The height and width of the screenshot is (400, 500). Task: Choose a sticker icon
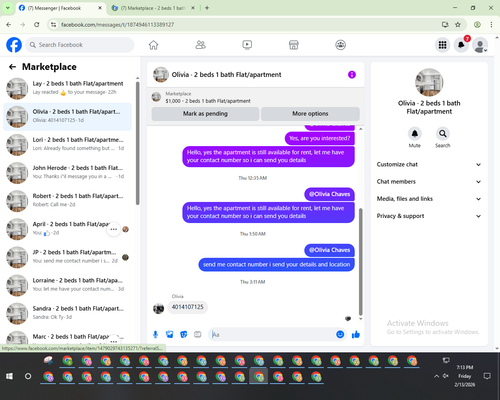click(x=184, y=334)
